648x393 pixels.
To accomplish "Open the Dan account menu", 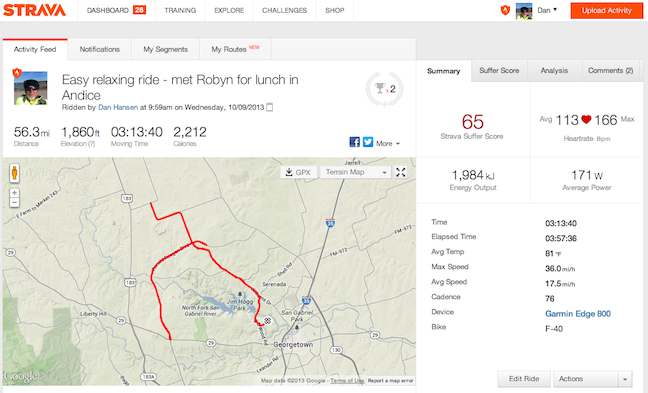I will (547, 10).
